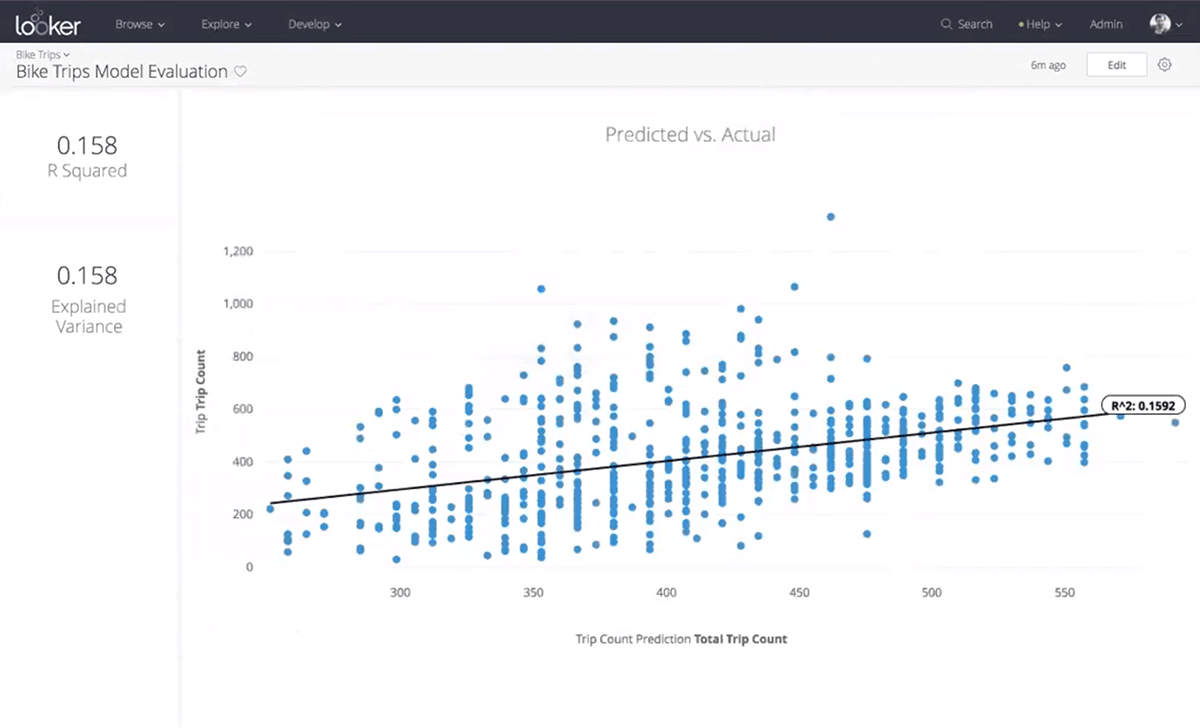
Task: Expand the Browse dropdown menu
Action: click(140, 24)
